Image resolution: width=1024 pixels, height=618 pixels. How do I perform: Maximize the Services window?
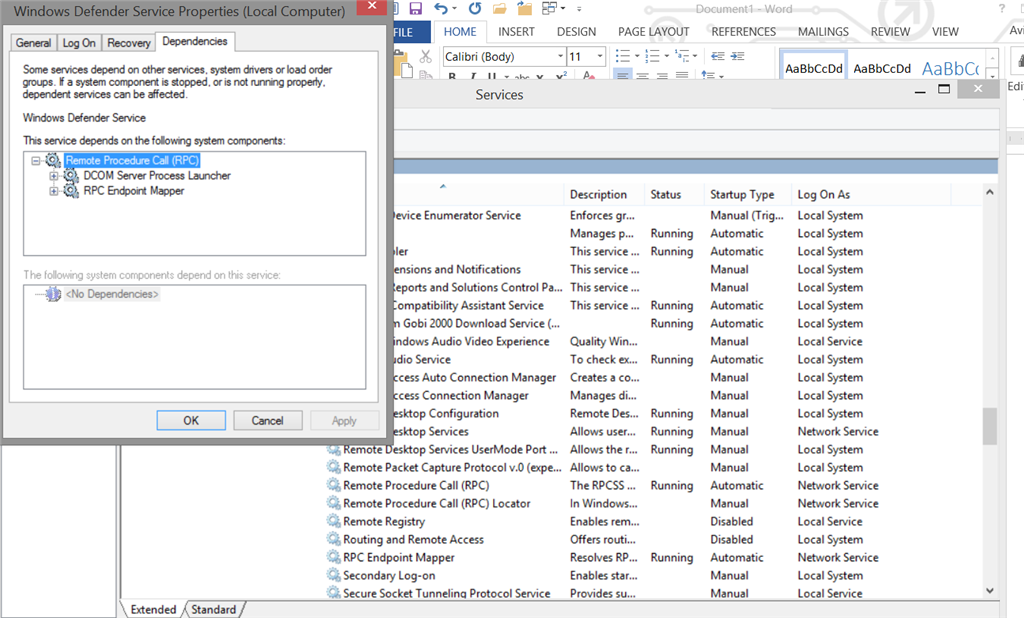pyautogui.click(x=944, y=89)
